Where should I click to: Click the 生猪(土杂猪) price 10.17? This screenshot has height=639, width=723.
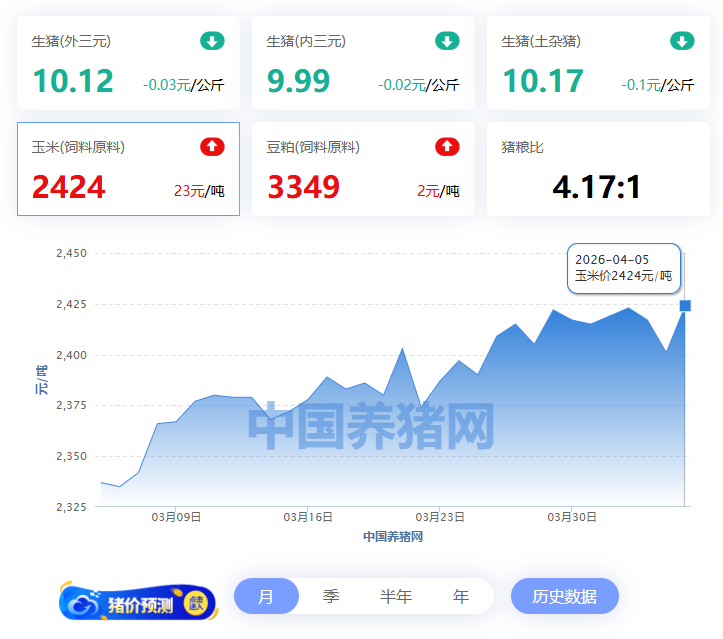543,81
